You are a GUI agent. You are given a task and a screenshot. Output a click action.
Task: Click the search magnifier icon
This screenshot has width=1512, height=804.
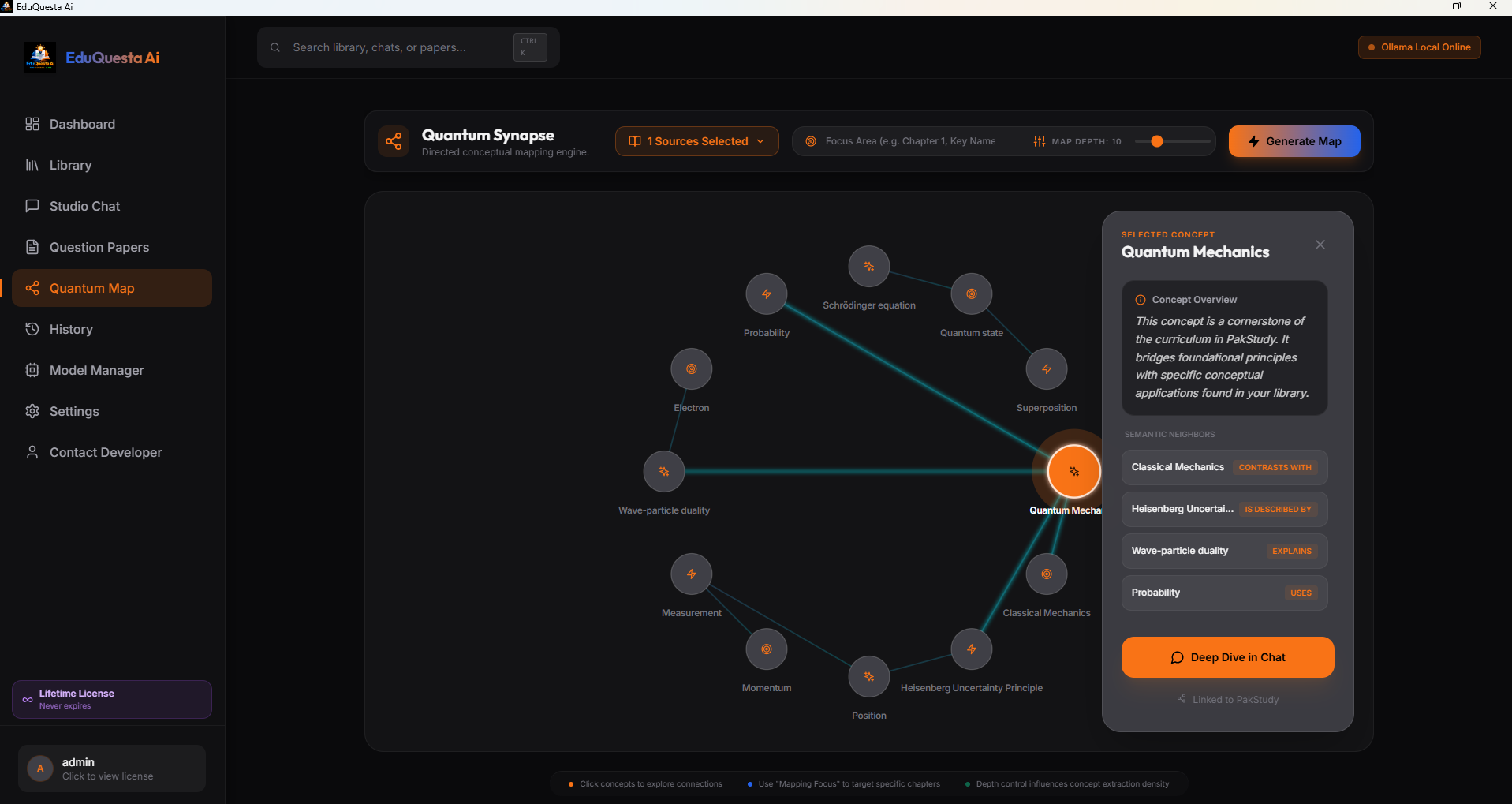coord(274,47)
